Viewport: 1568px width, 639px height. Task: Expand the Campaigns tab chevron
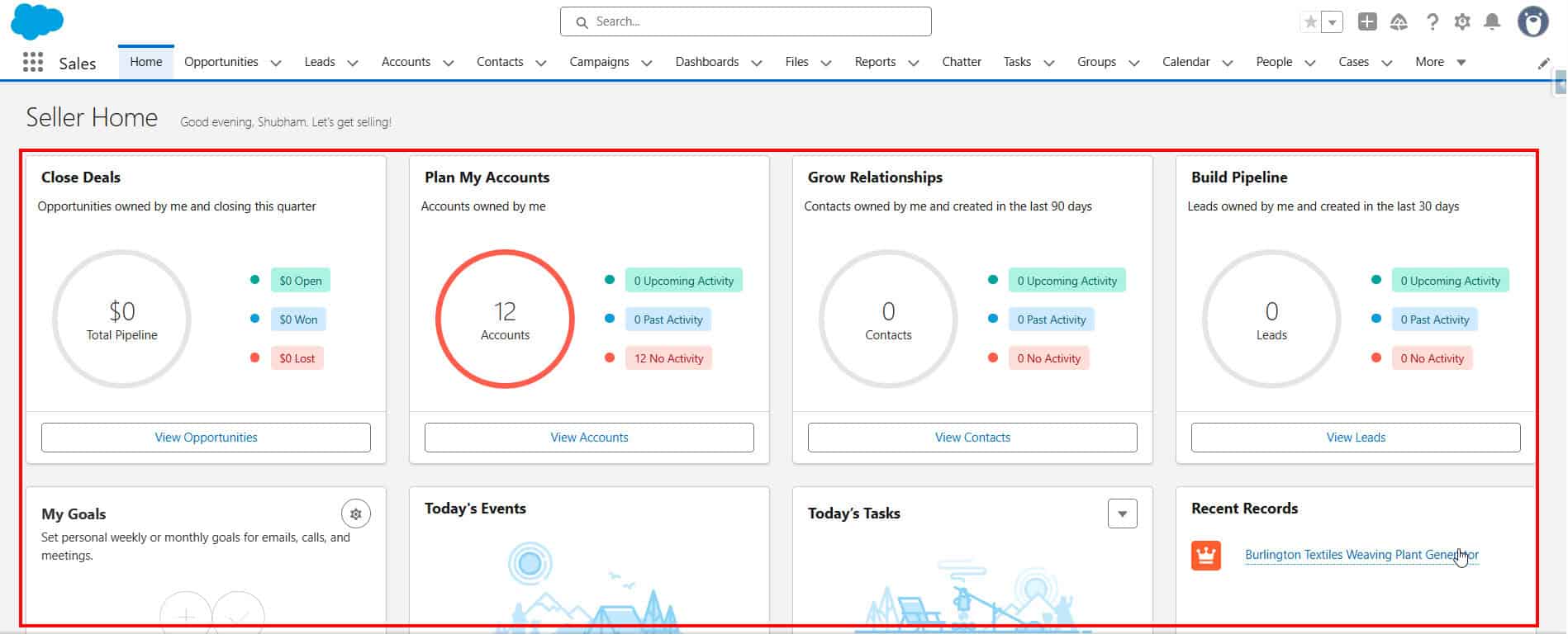coord(647,63)
